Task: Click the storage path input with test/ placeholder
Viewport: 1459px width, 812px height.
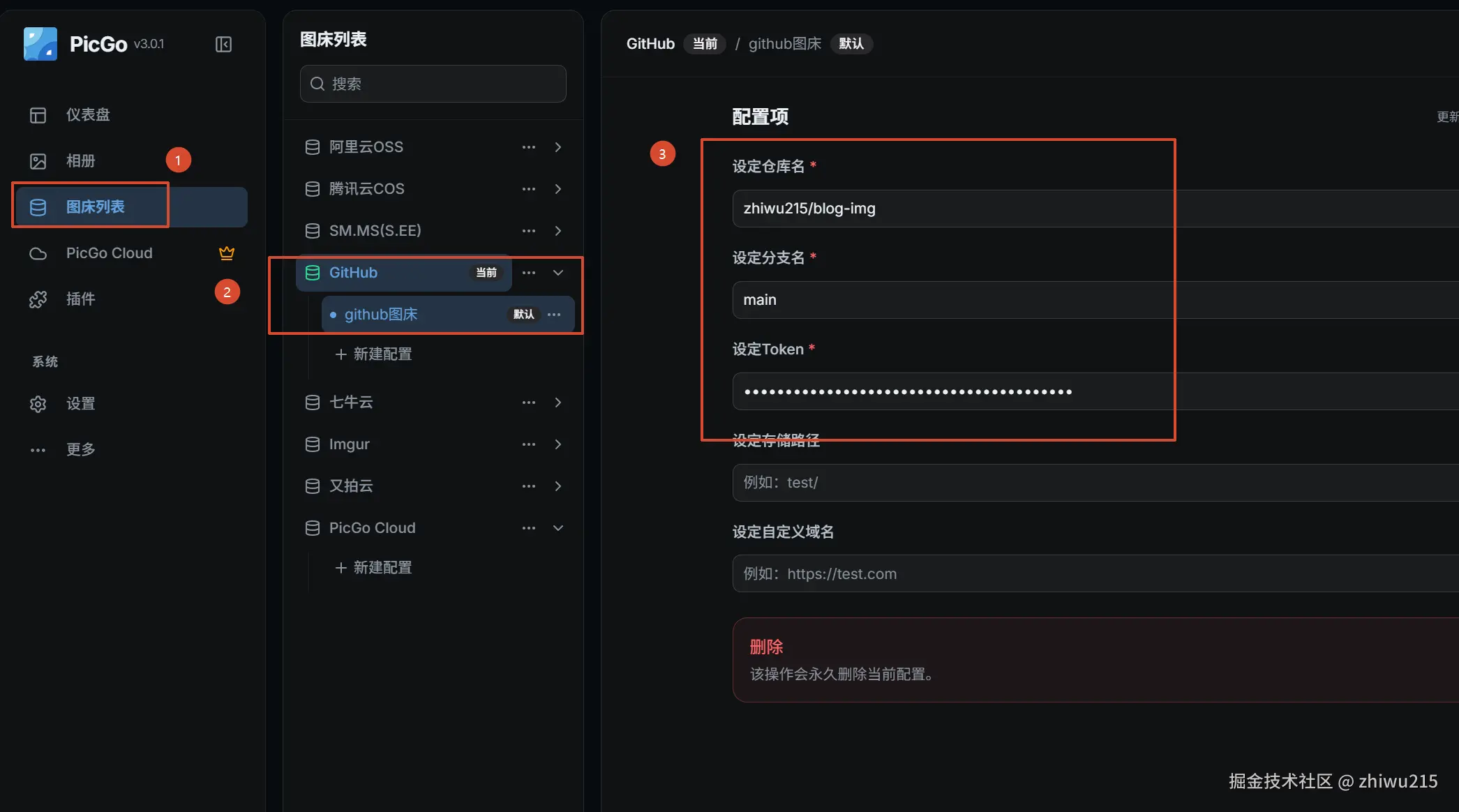Action: [1095, 483]
